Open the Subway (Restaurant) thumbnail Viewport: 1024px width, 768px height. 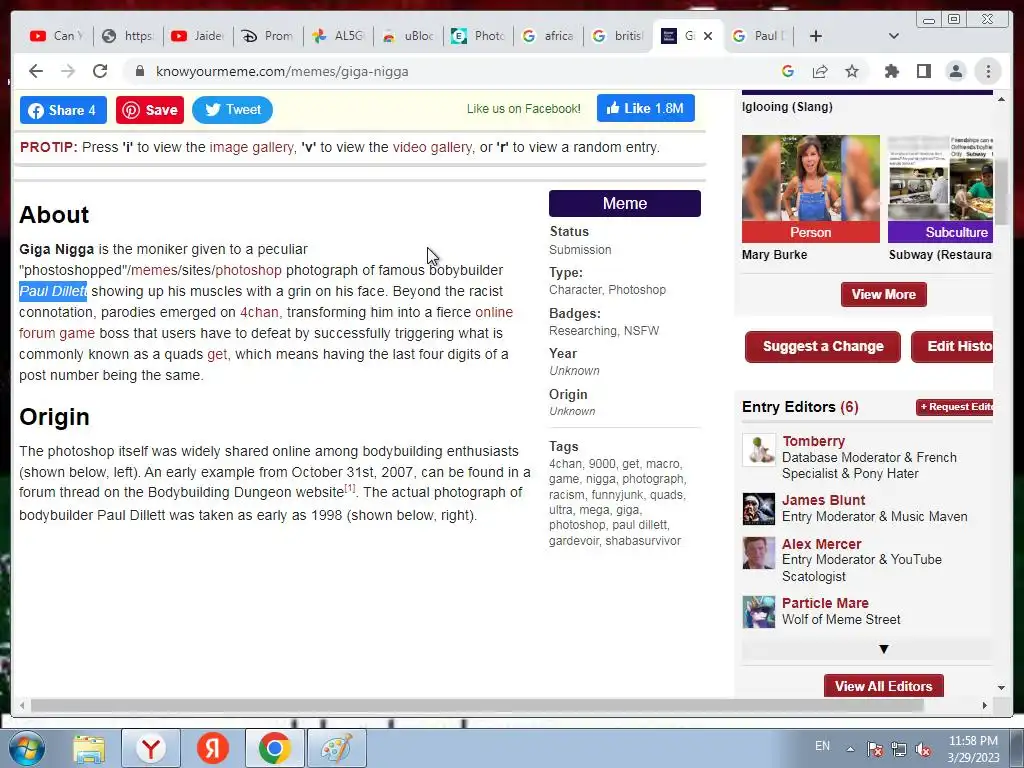pos(940,189)
